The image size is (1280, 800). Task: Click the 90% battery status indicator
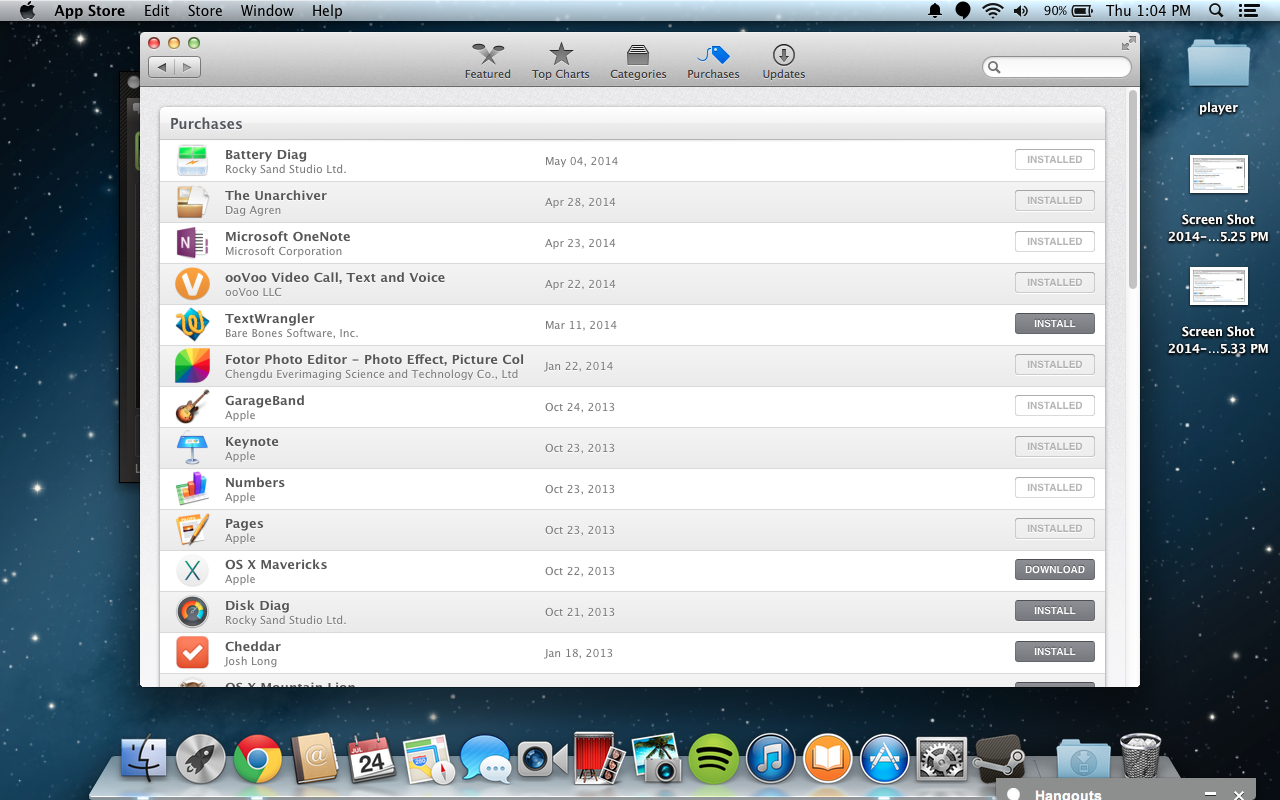tap(1068, 11)
